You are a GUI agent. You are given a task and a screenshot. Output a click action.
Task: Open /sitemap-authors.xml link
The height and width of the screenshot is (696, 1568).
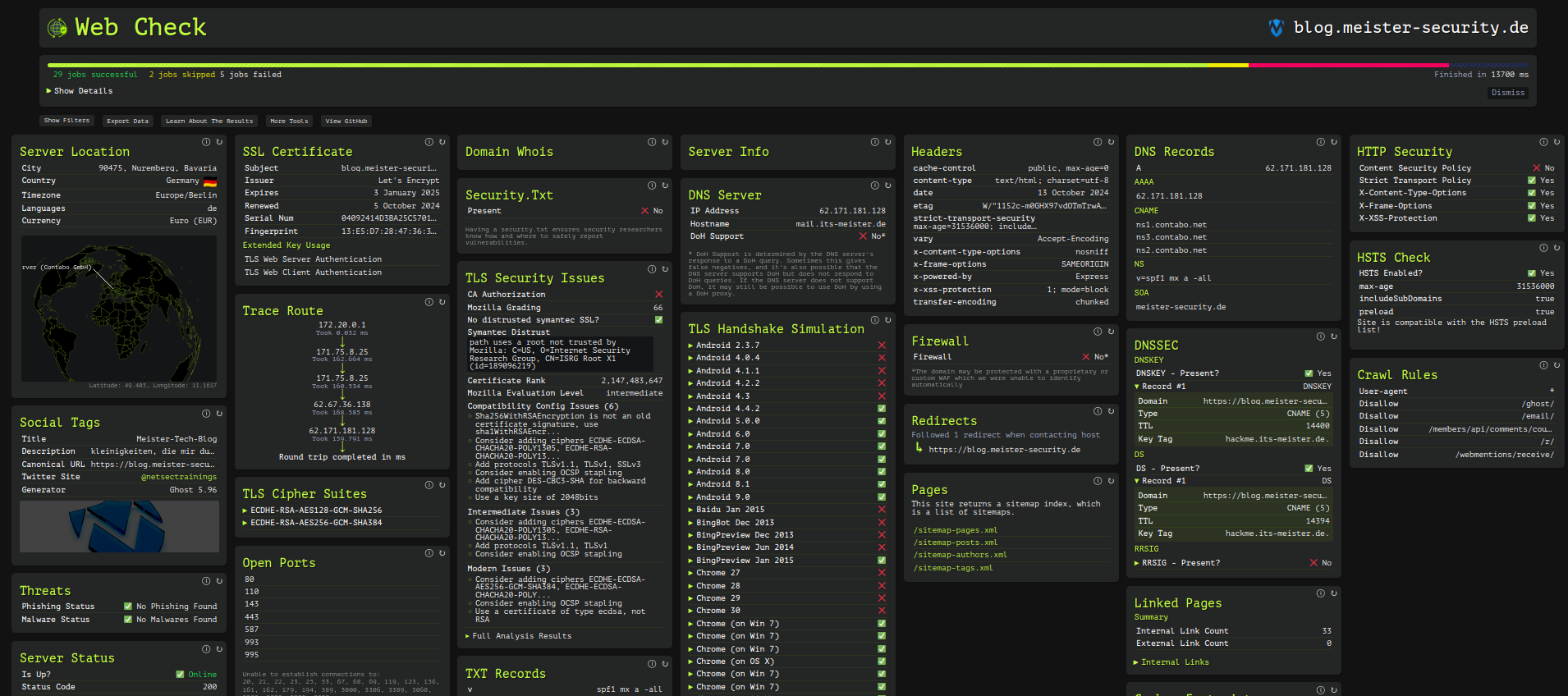tap(960, 555)
